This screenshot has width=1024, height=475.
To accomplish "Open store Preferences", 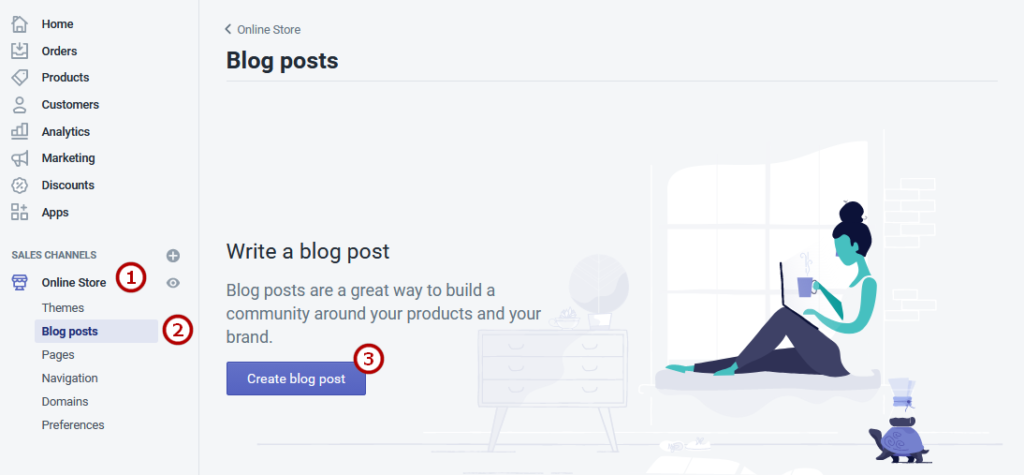I will point(73,425).
